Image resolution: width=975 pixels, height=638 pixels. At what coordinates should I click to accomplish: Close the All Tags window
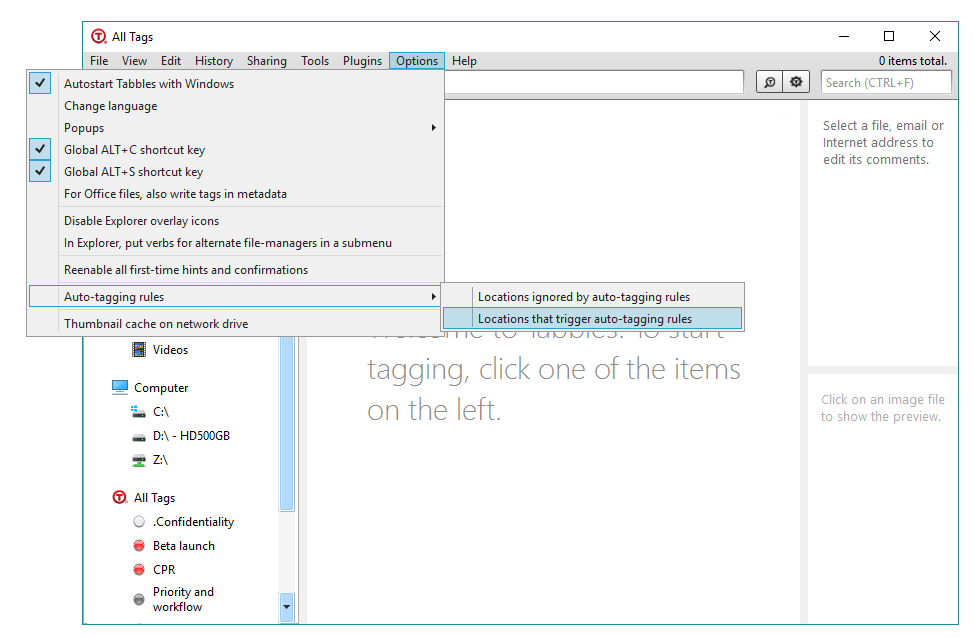935,37
